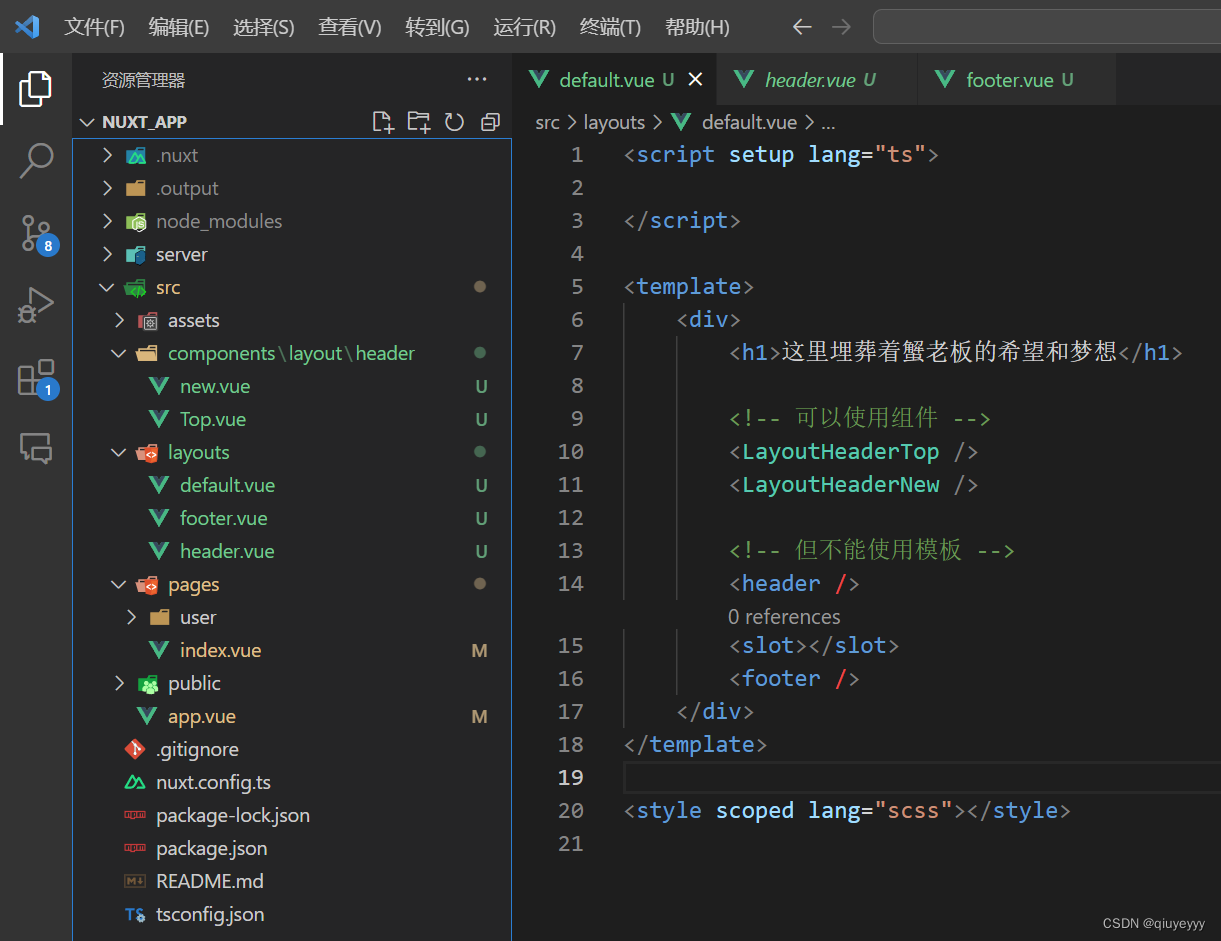The height and width of the screenshot is (941, 1221).
Task: Open the 运行(R) menu
Action: point(524,27)
